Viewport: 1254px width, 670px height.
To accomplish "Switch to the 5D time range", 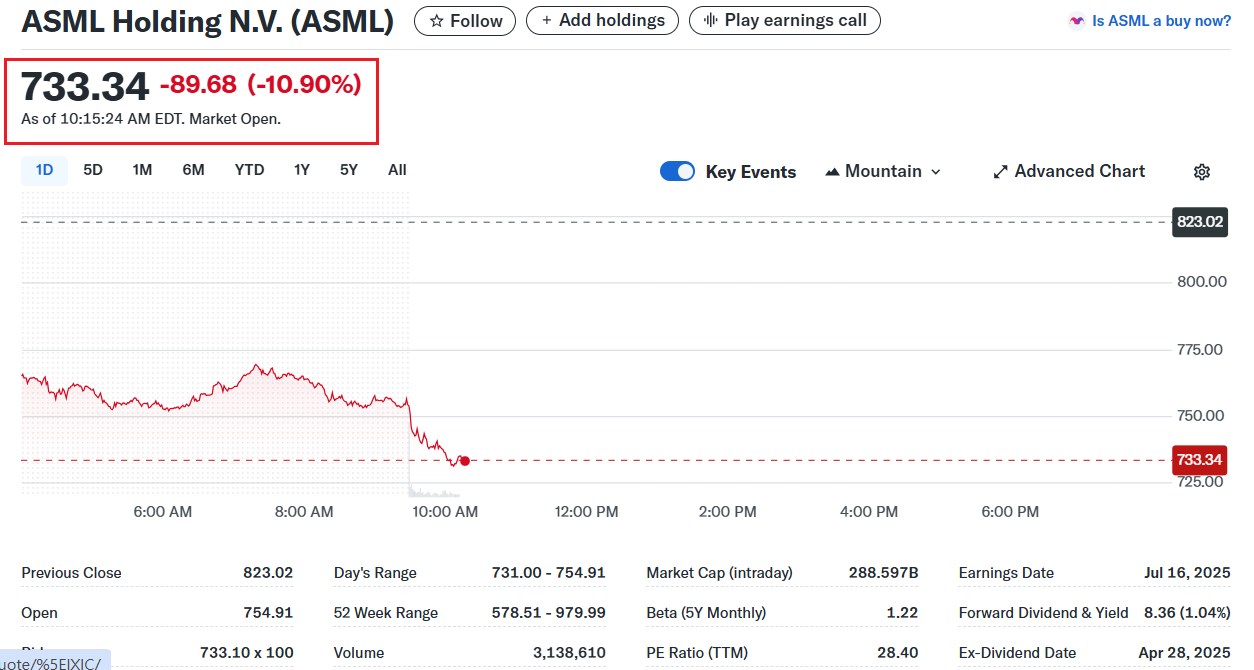I will 93,170.
